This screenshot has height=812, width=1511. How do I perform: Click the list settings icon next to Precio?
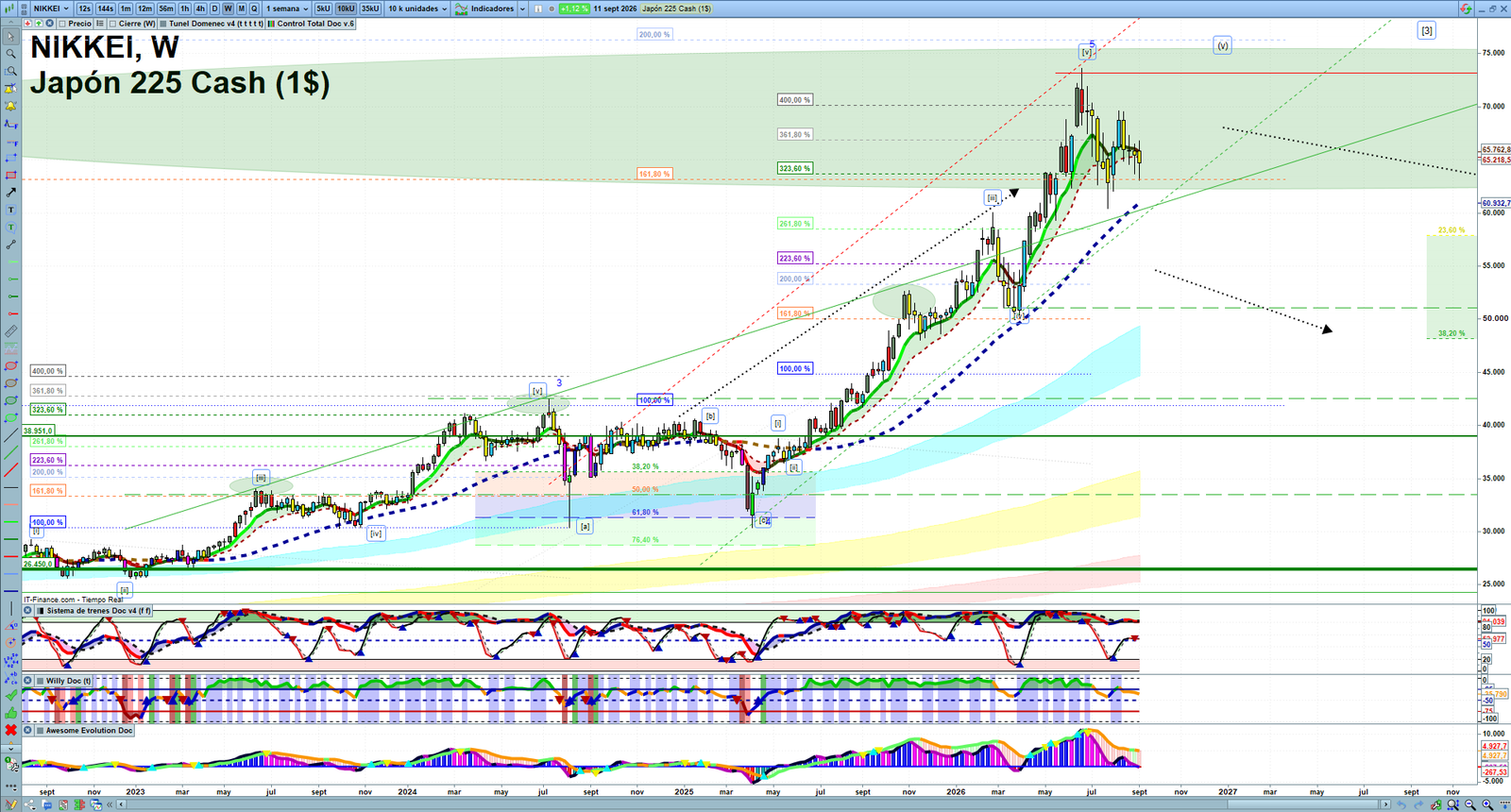(x=100, y=24)
